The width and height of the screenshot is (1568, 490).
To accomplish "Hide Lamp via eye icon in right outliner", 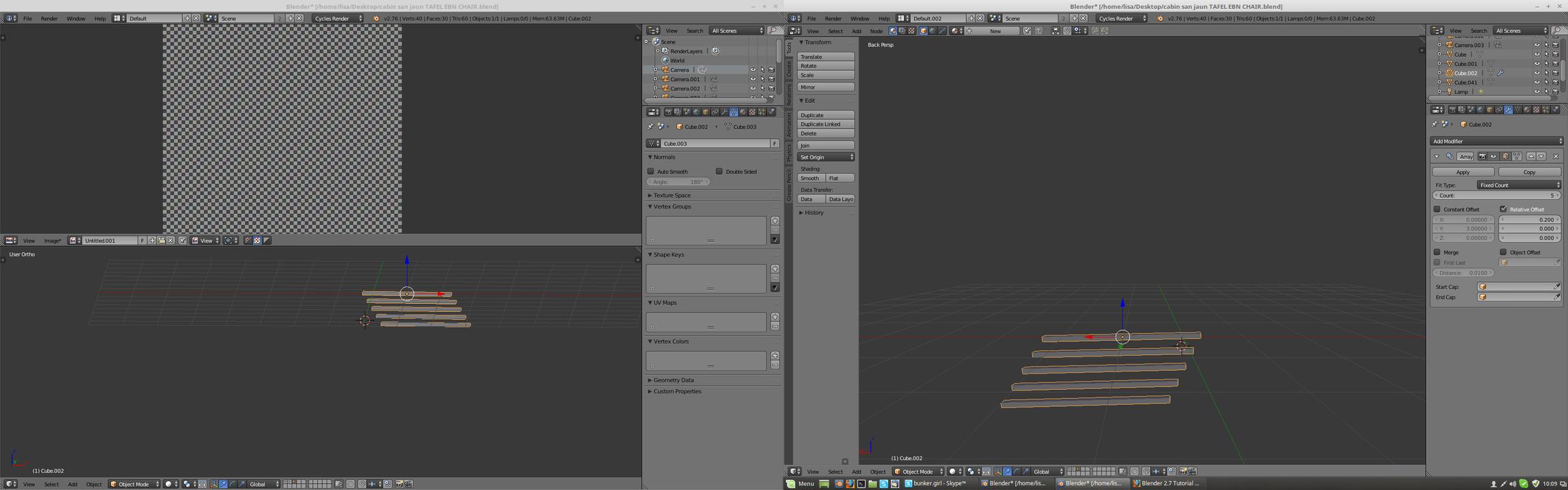I will click(x=1537, y=91).
